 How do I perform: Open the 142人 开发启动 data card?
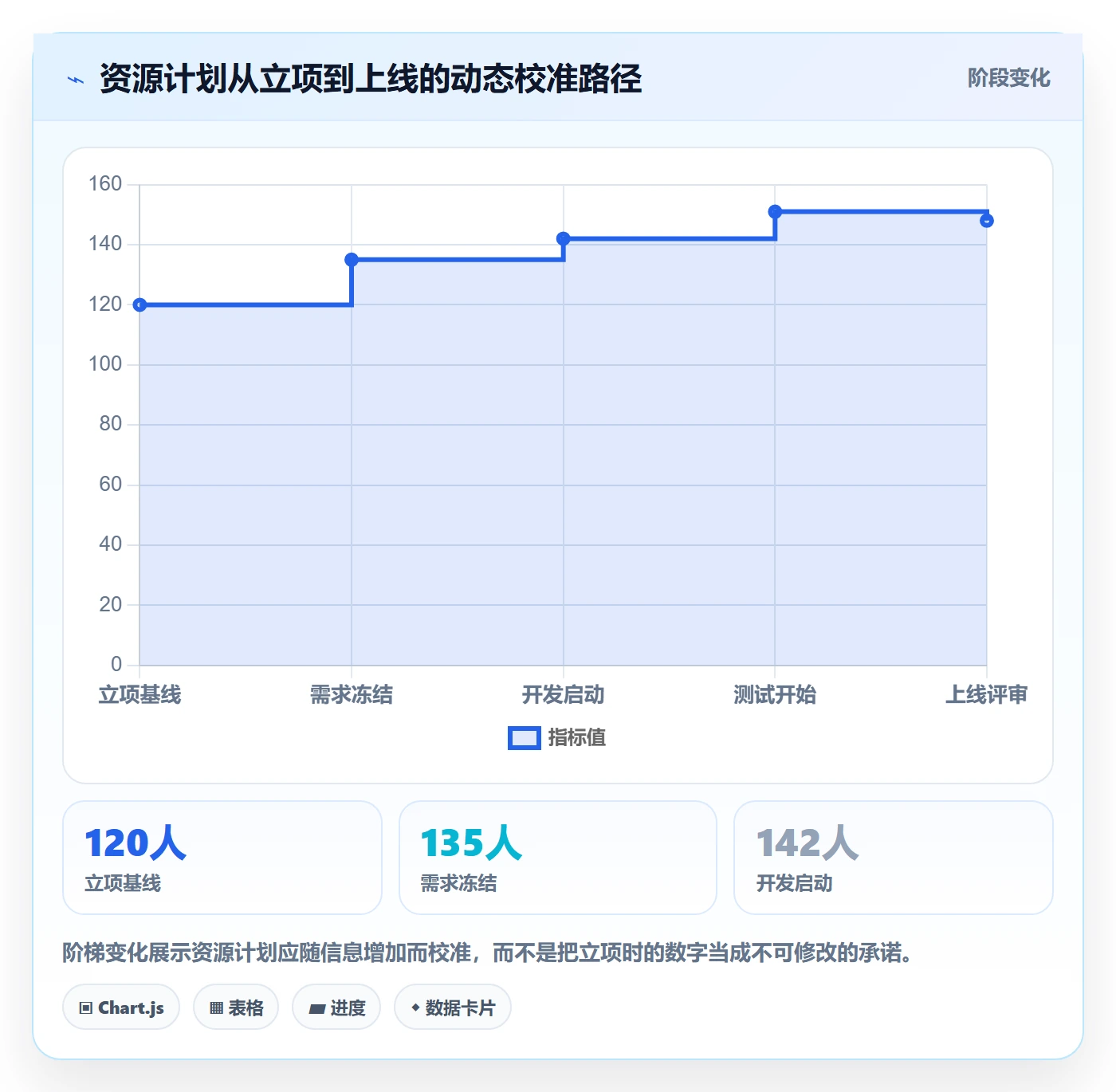(894, 858)
